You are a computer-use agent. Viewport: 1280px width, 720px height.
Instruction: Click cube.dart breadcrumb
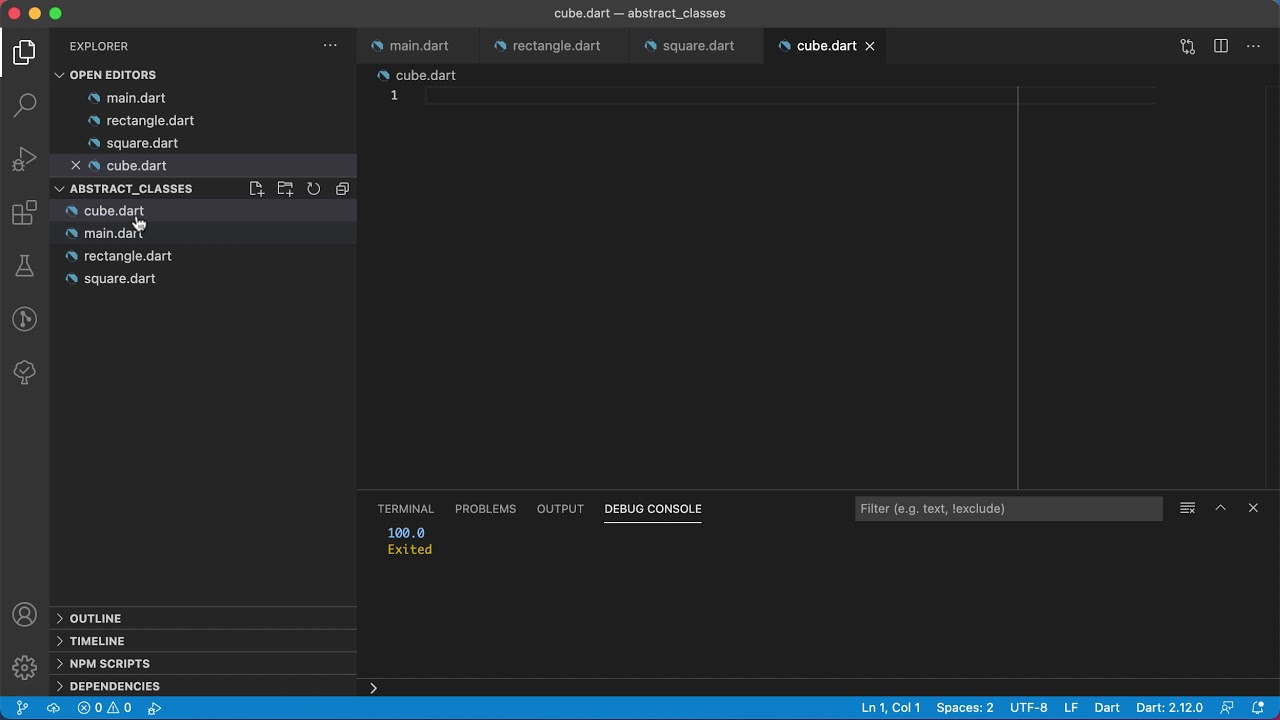pyautogui.click(x=417, y=75)
